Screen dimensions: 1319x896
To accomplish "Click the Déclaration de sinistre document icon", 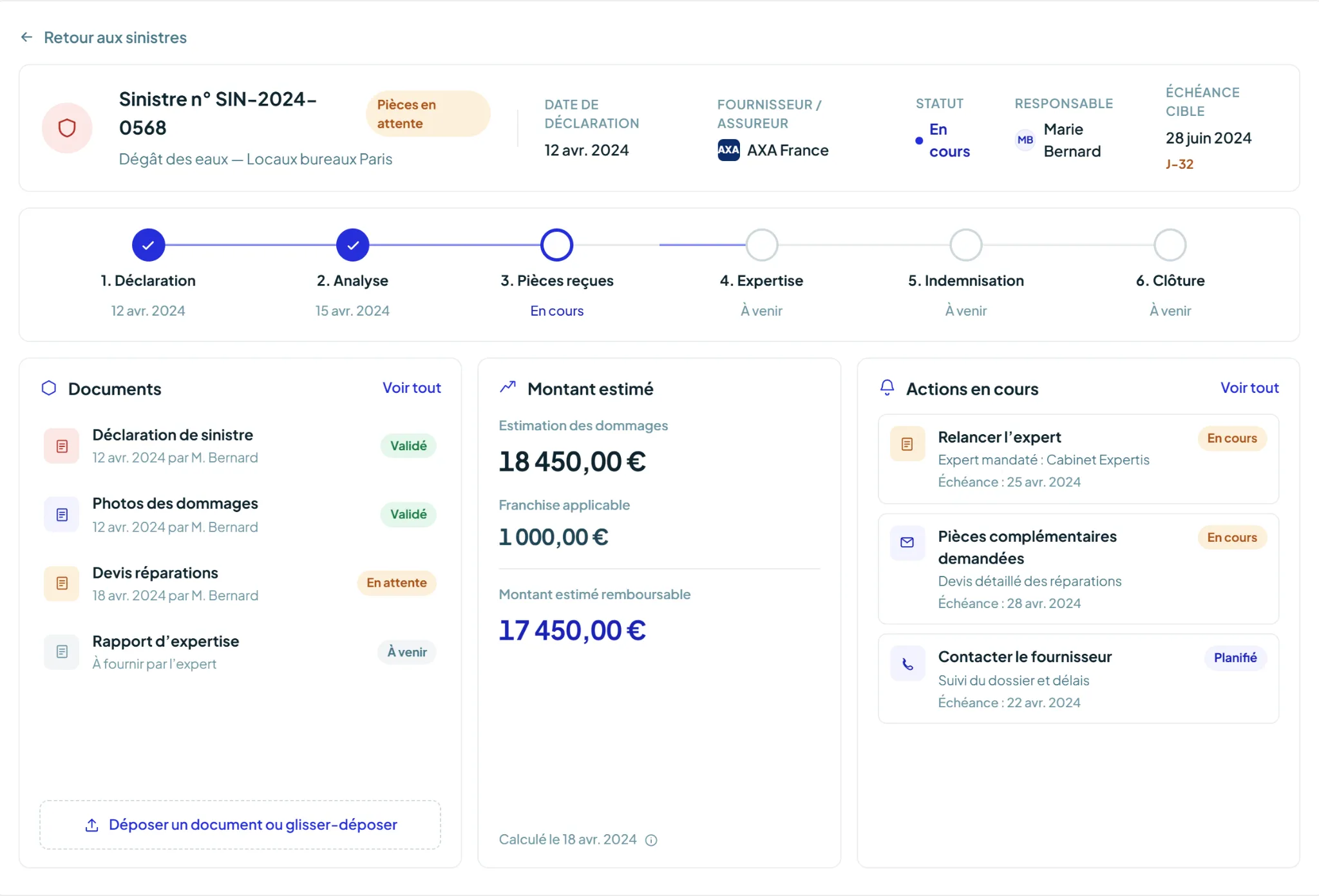I will [x=62, y=446].
